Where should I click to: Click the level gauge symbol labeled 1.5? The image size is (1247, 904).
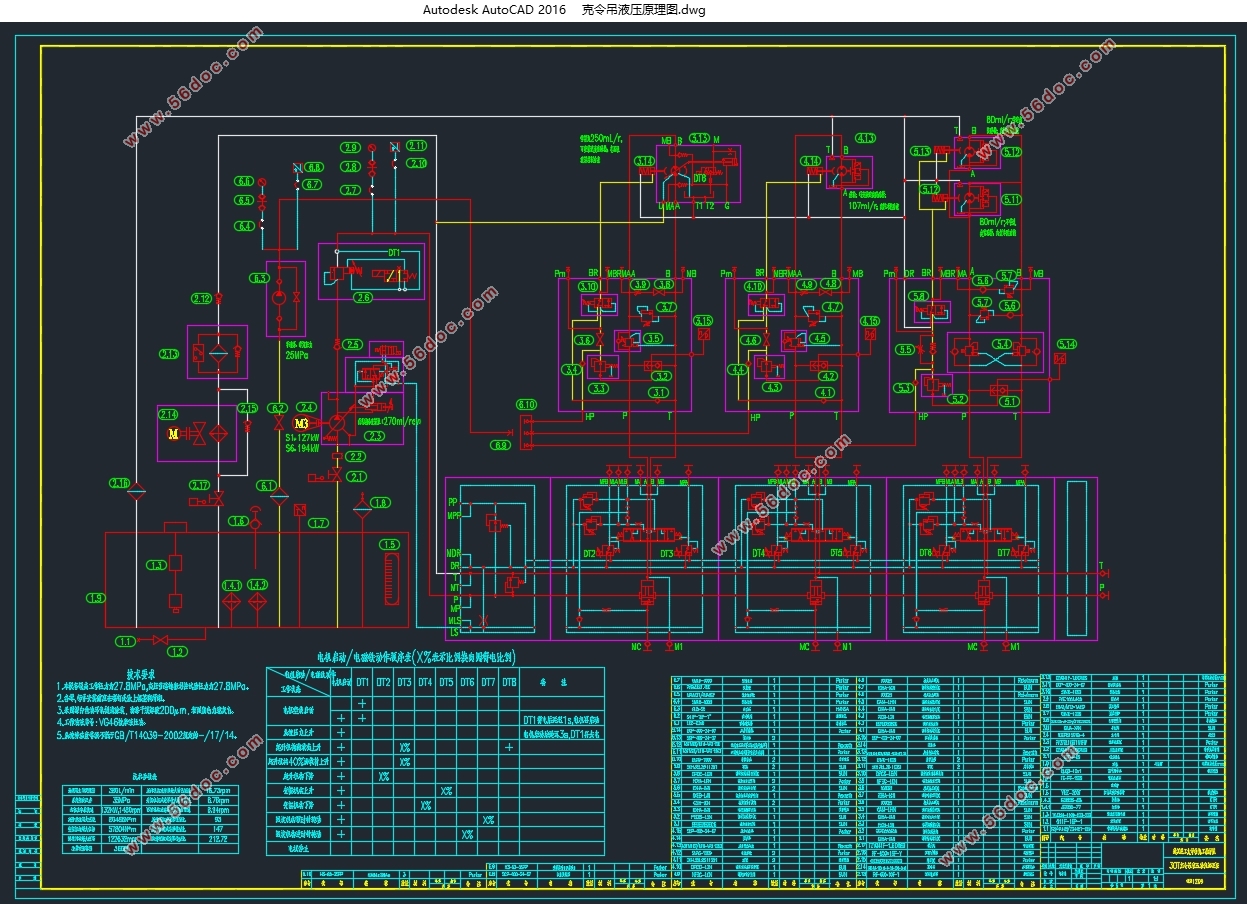coord(392,581)
